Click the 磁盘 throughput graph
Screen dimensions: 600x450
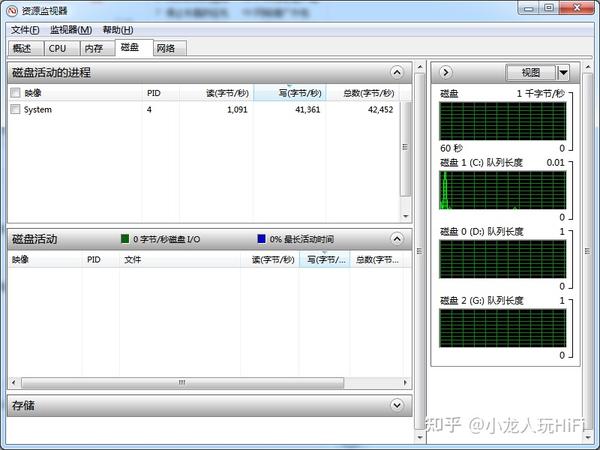(x=503, y=121)
